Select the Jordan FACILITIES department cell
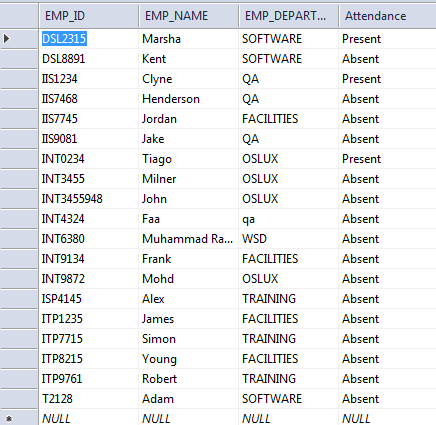 (288, 119)
